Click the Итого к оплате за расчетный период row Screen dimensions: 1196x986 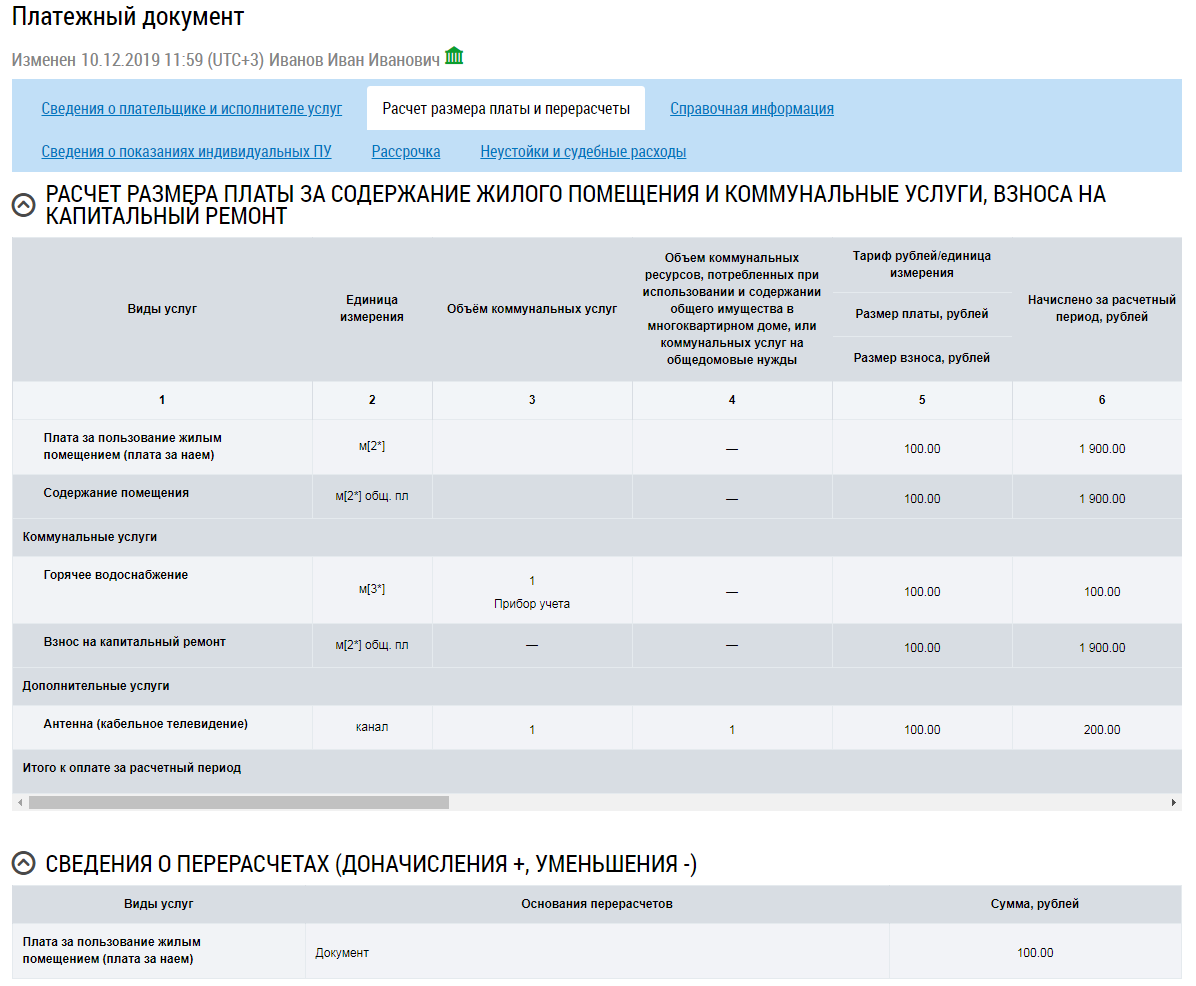[132, 768]
